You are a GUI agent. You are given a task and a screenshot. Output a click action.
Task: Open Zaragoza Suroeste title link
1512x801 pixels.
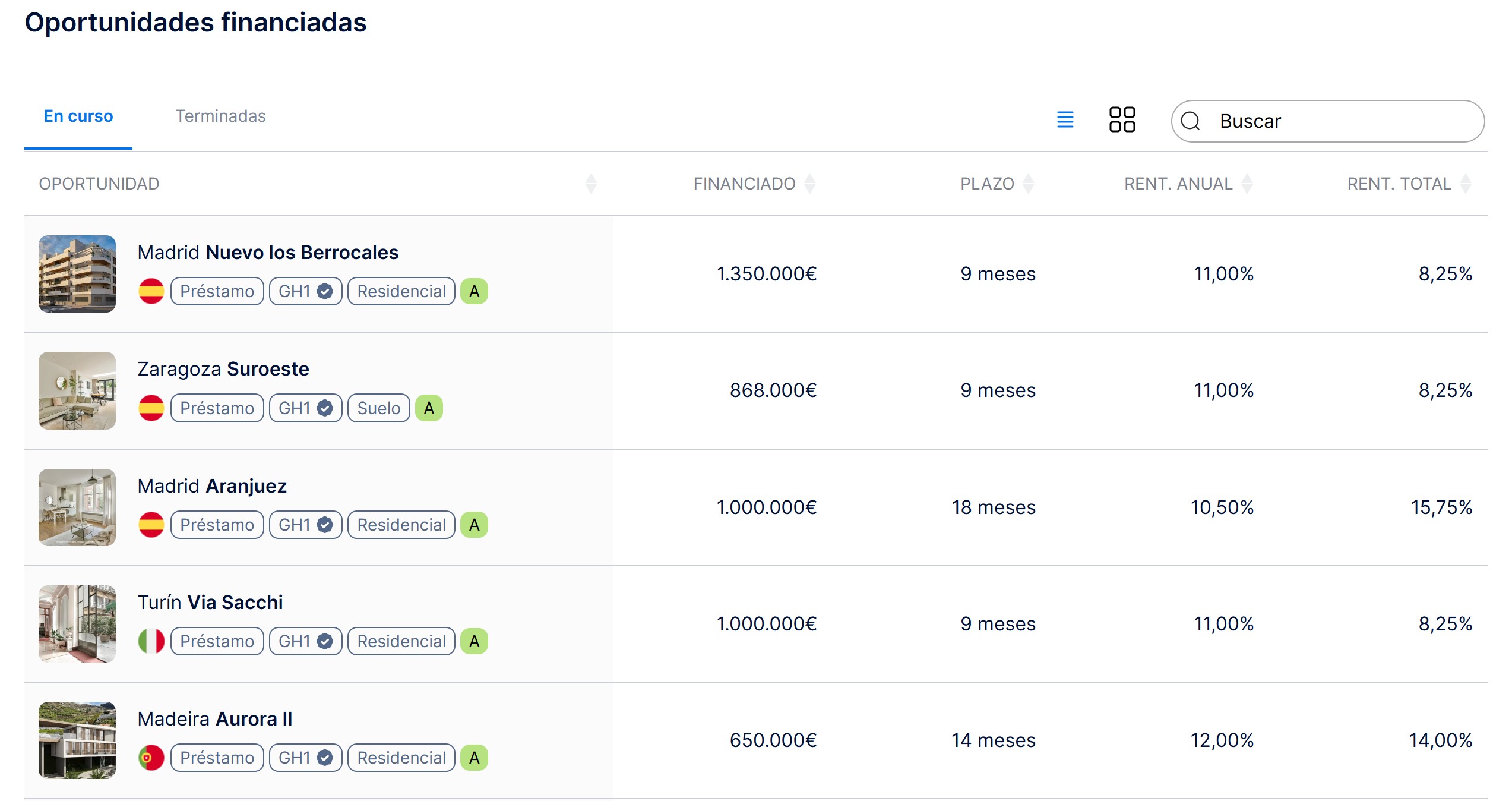(x=223, y=369)
